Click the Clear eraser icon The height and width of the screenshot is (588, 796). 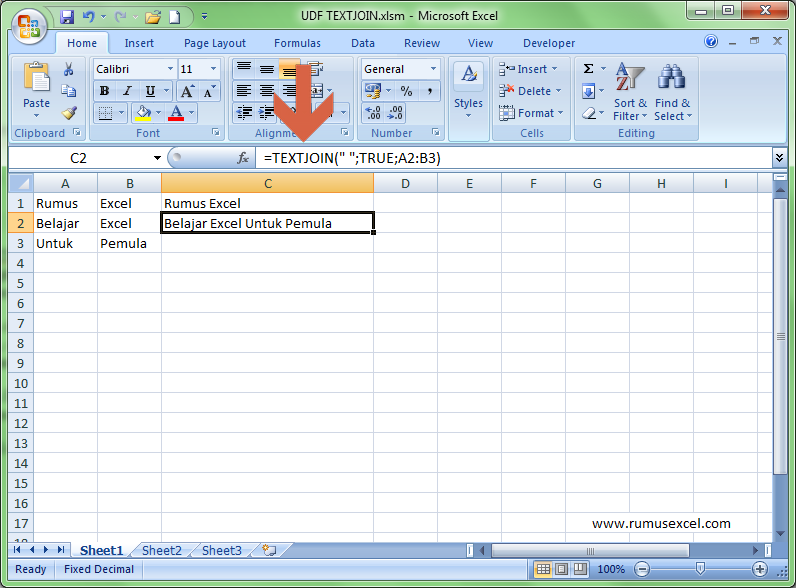tap(589, 113)
